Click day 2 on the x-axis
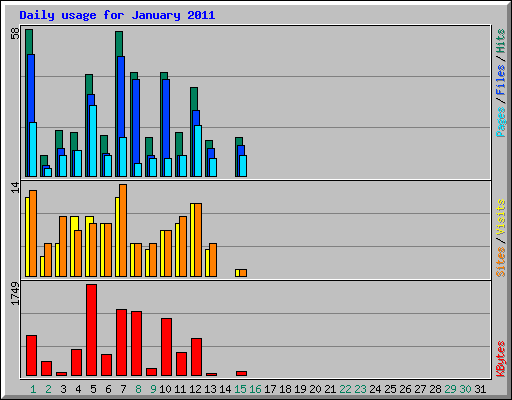The height and width of the screenshot is (400, 512). (x=48, y=389)
